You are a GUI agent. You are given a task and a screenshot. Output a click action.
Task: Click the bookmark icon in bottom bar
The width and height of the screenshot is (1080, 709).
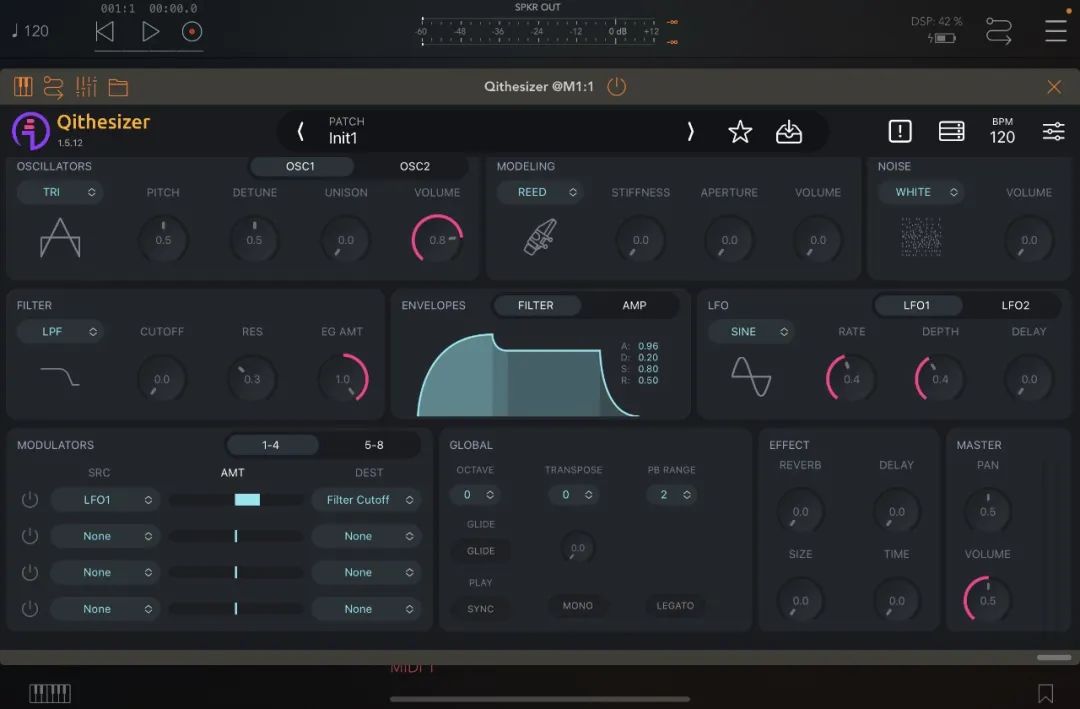pyautogui.click(x=1045, y=693)
